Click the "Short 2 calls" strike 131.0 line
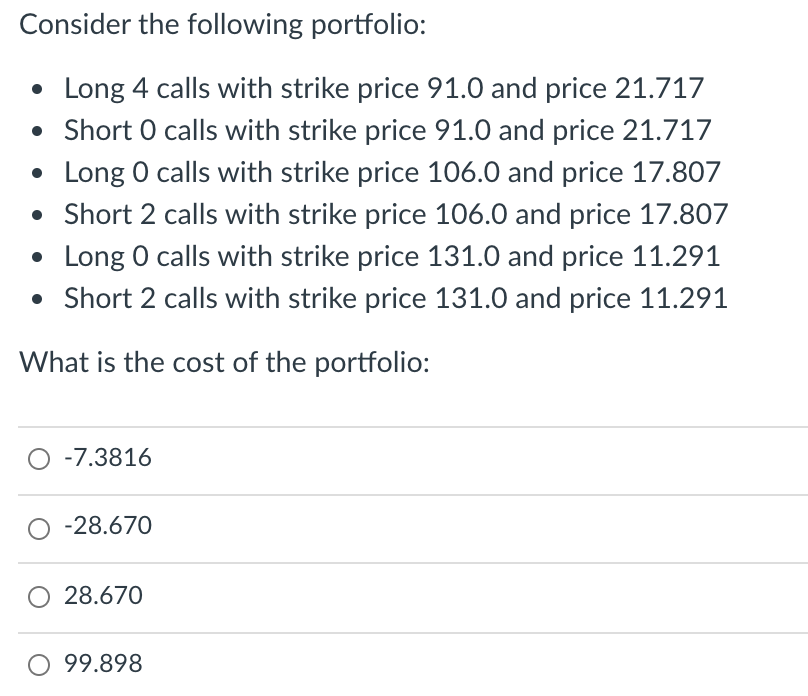This screenshot has width=808, height=696. pos(396,298)
